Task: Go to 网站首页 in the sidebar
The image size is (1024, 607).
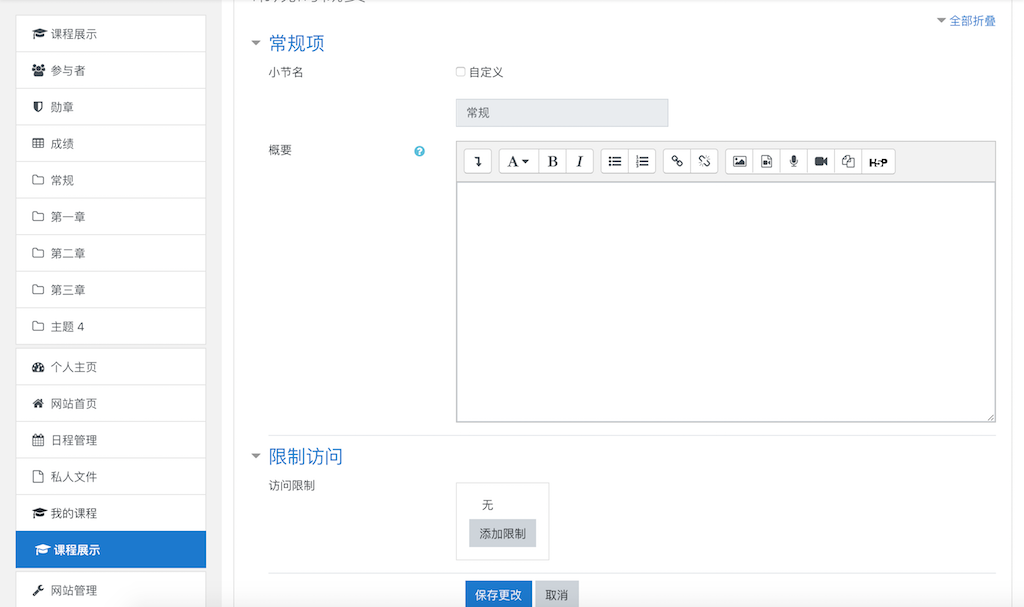Action: point(110,404)
